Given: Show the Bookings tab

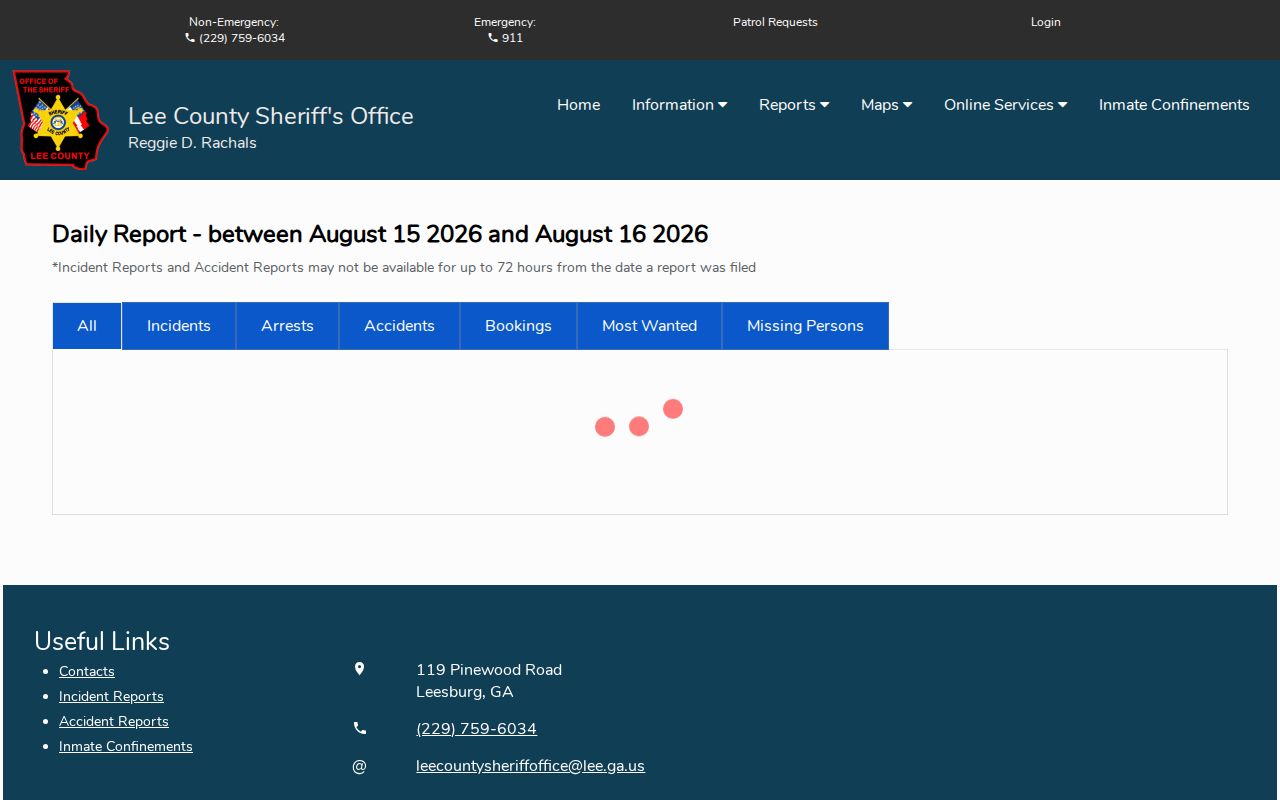Looking at the screenshot, I should pyautogui.click(x=518, y=326).
